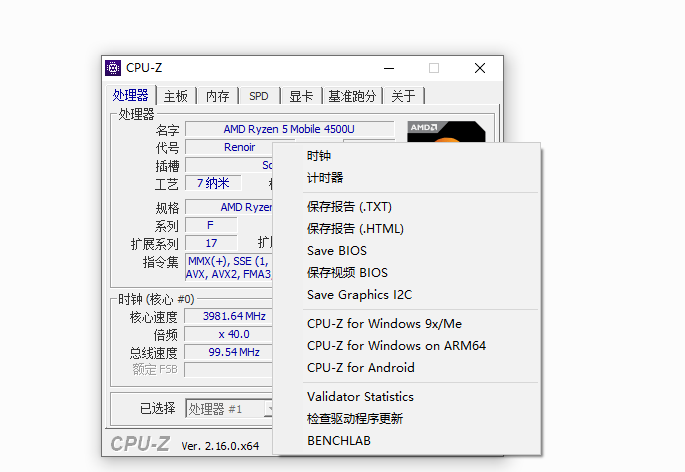The image size is (685, 472).
Task: Choose 检查驱动程序更新 menu item
Action: (407, 419)
